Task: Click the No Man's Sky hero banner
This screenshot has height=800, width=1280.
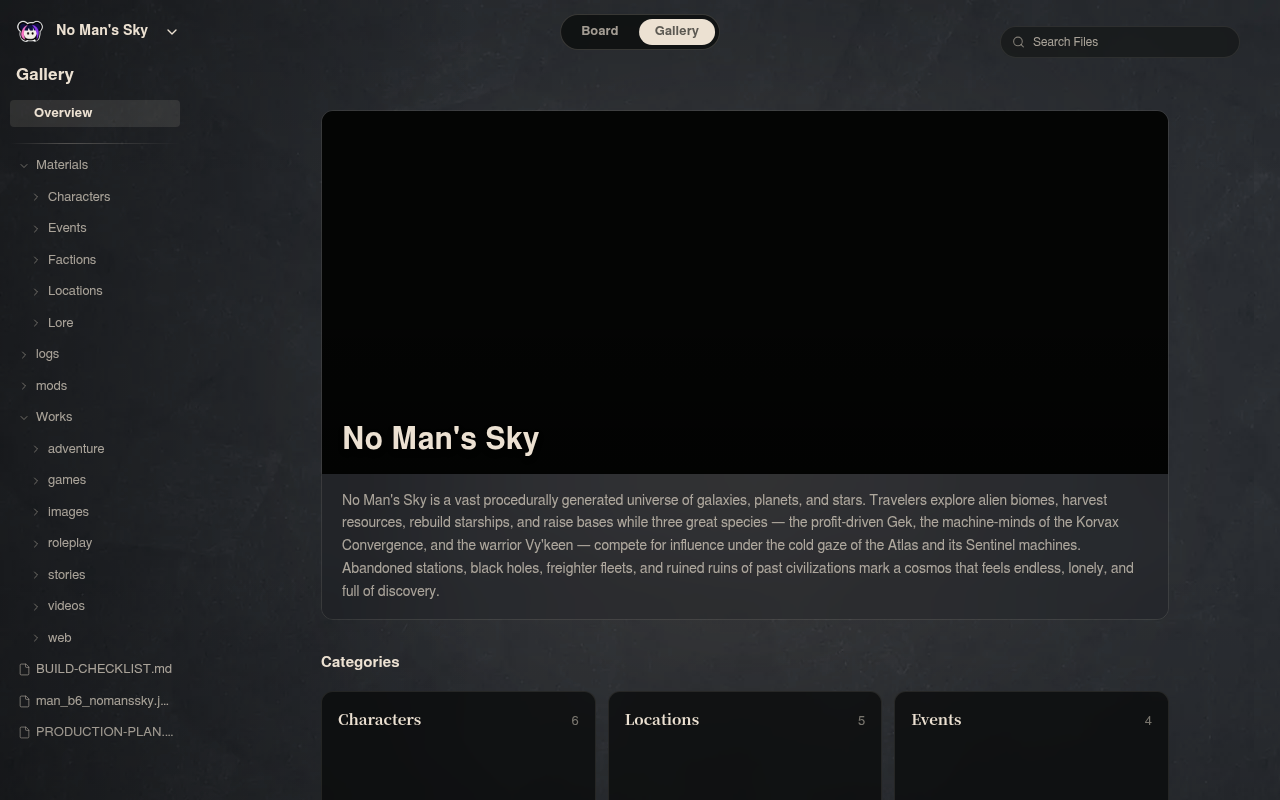Action: (x=745, y=292)
